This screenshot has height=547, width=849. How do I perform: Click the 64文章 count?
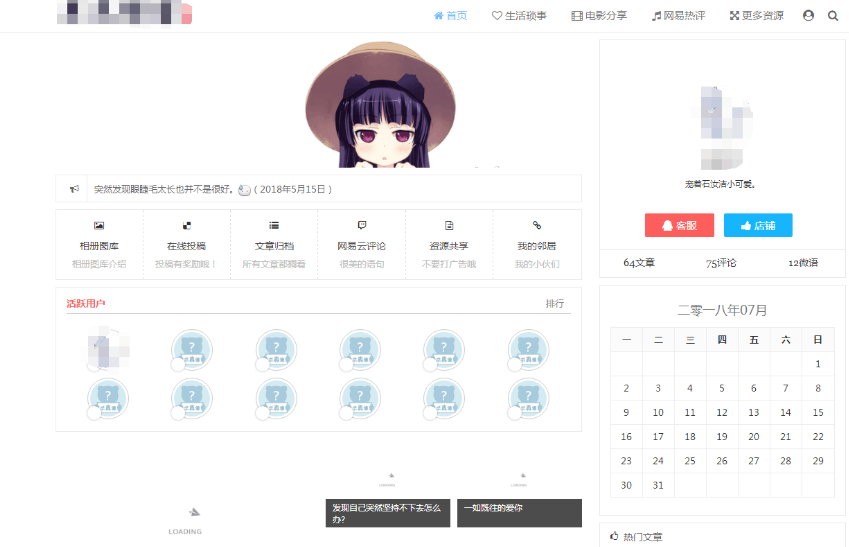point(639,263)
